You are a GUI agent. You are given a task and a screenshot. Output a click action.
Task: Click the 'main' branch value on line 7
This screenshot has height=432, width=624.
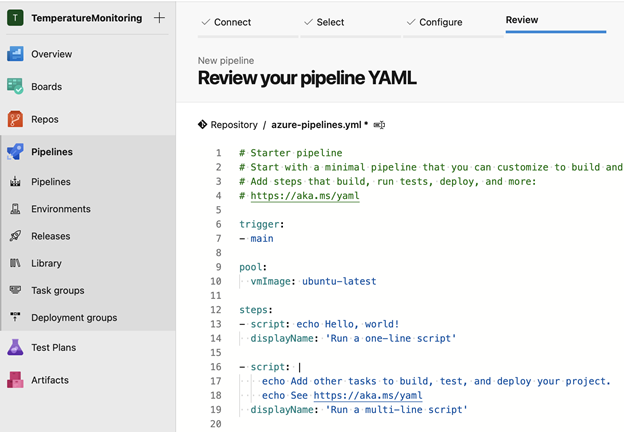262,239
